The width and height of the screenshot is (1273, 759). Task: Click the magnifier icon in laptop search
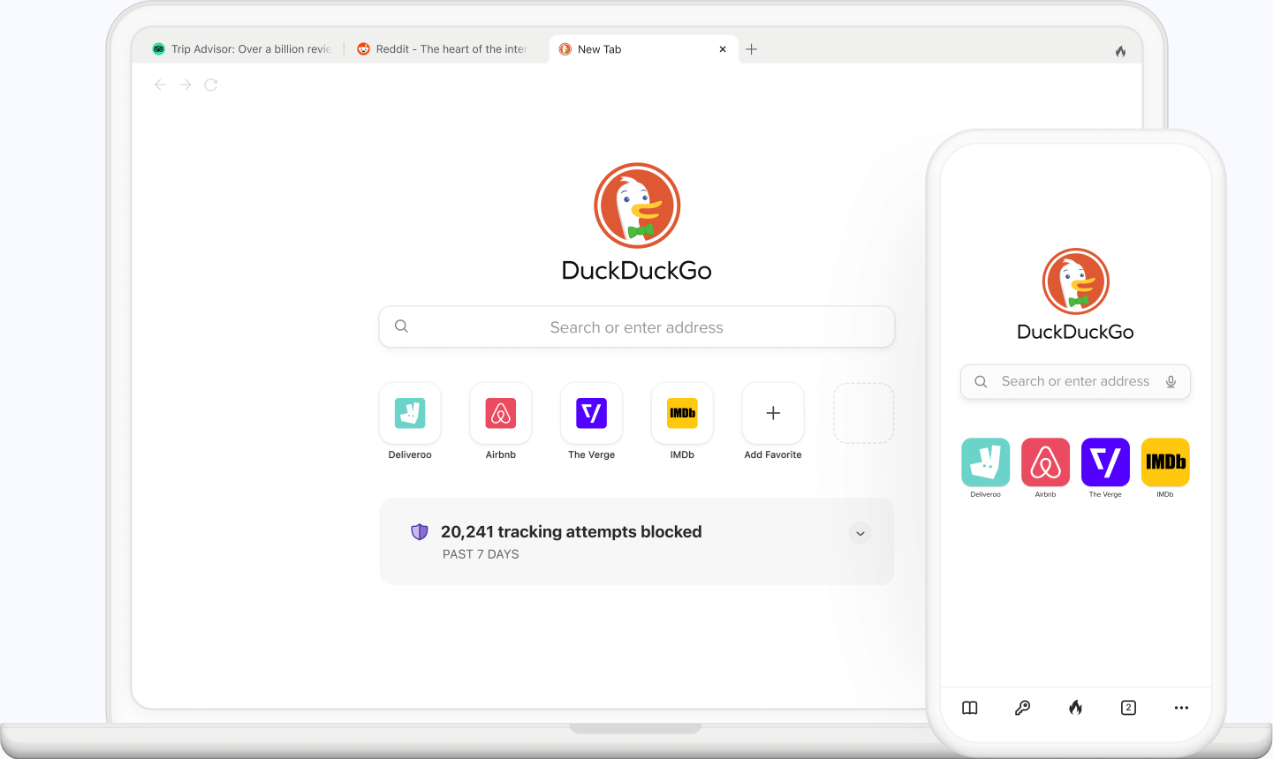point(401,326)
